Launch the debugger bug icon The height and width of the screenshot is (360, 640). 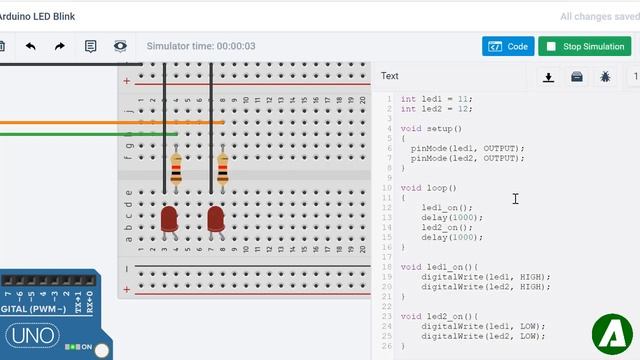point(605,77)
